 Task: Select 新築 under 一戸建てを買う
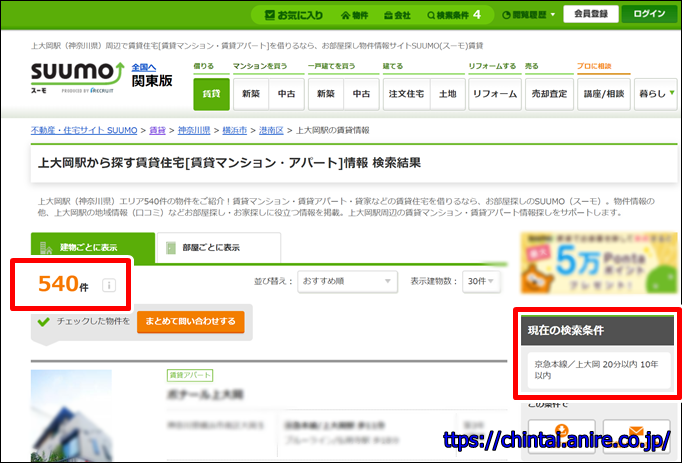point(326,94)
